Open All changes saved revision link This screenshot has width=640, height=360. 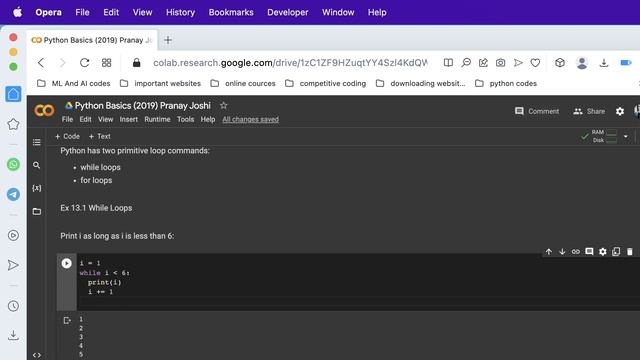point(251,119)
